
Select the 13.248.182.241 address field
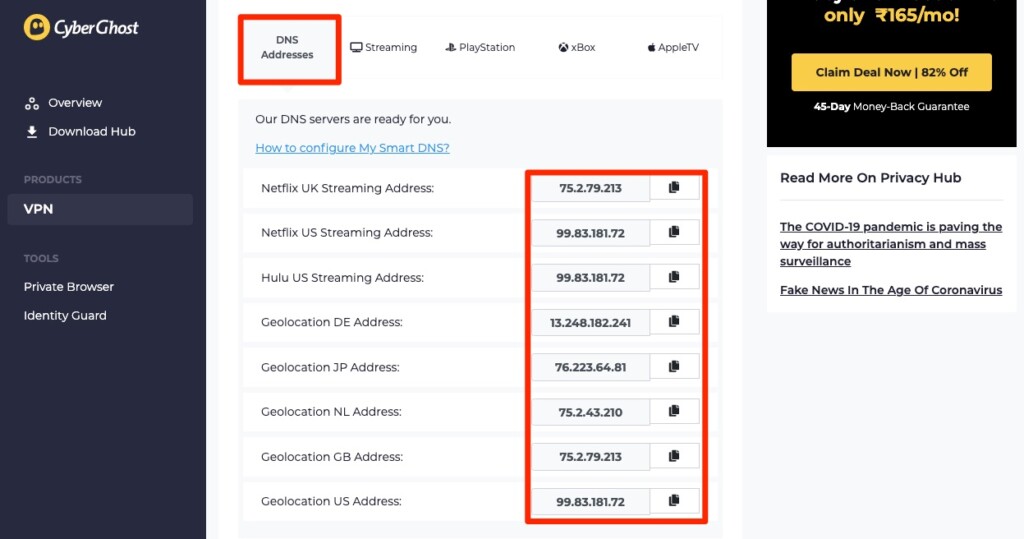click(590, 323)
